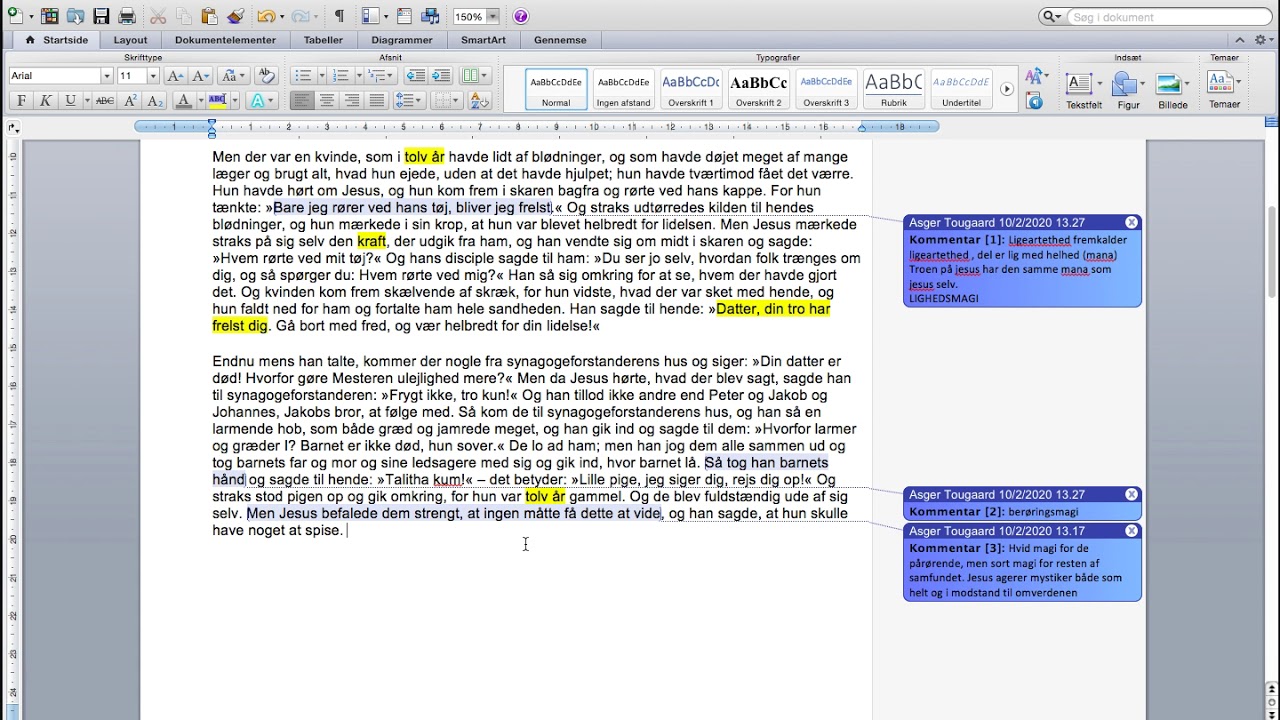Open the 150% zoom dropdown

point(493,16)
